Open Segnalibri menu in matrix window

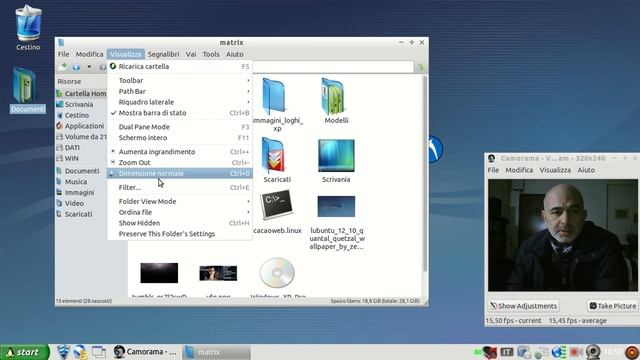[163, 54]
